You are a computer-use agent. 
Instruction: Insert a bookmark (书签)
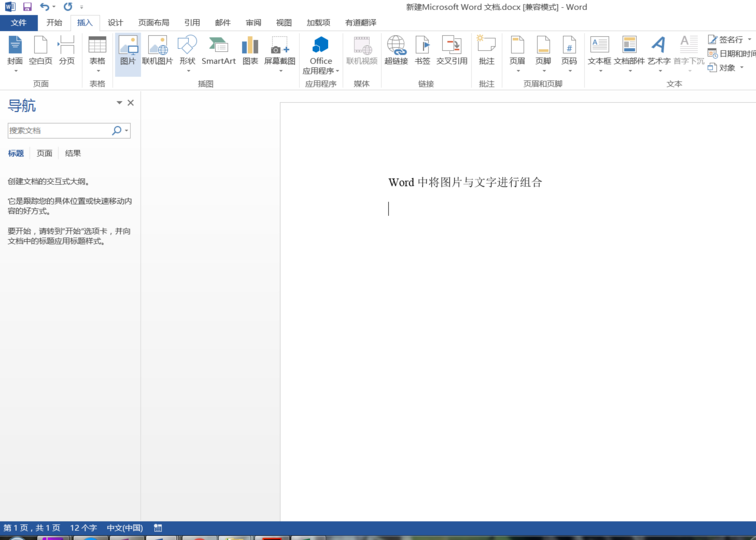[422, 51]
